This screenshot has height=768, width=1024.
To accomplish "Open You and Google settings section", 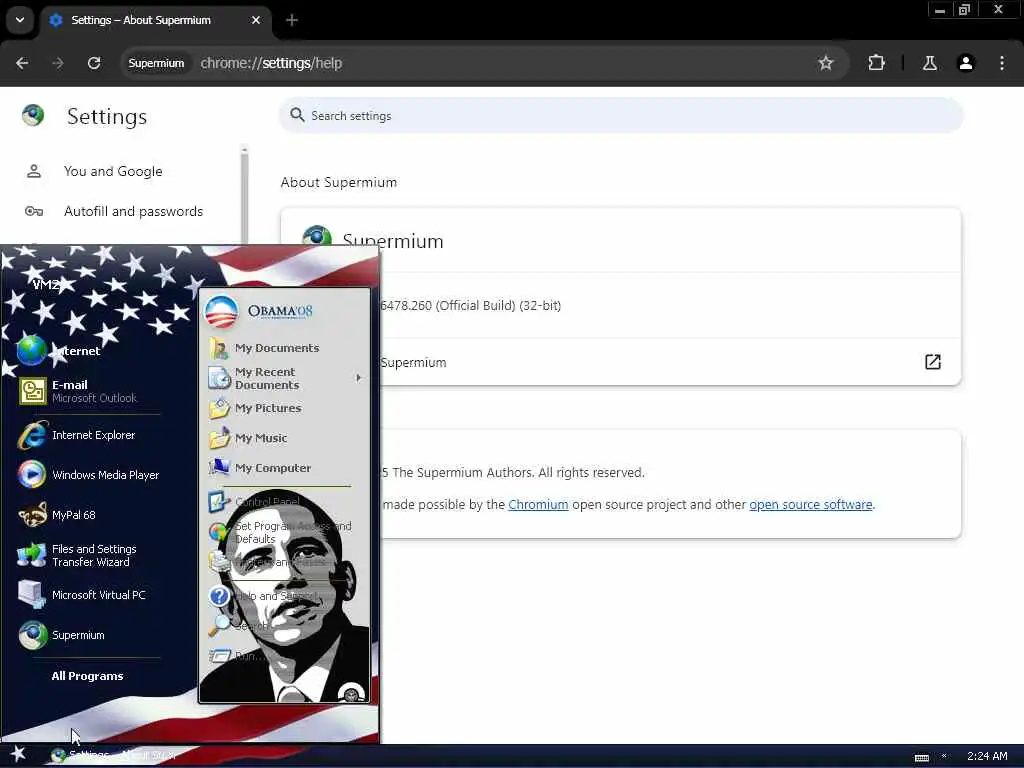I will click(113, 171).
